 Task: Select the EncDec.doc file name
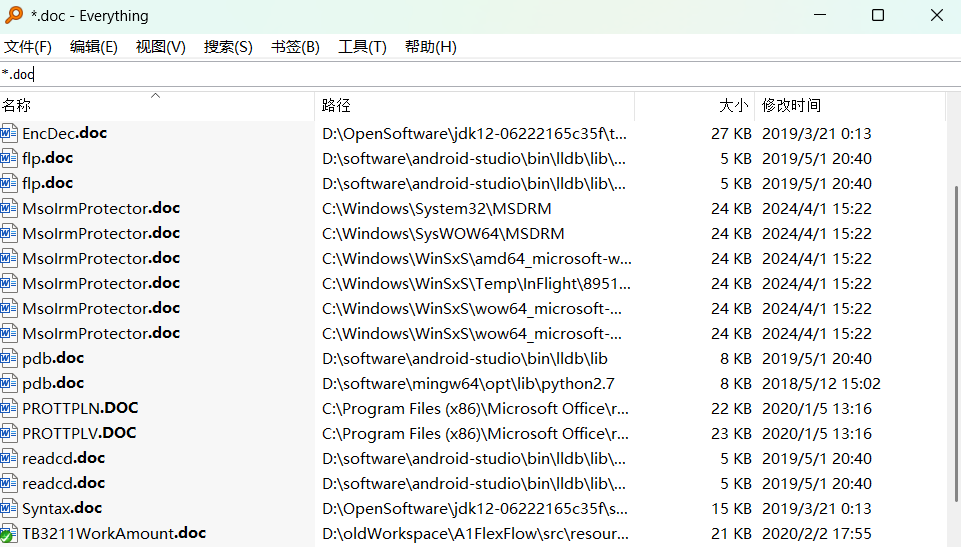pos(64,133)
